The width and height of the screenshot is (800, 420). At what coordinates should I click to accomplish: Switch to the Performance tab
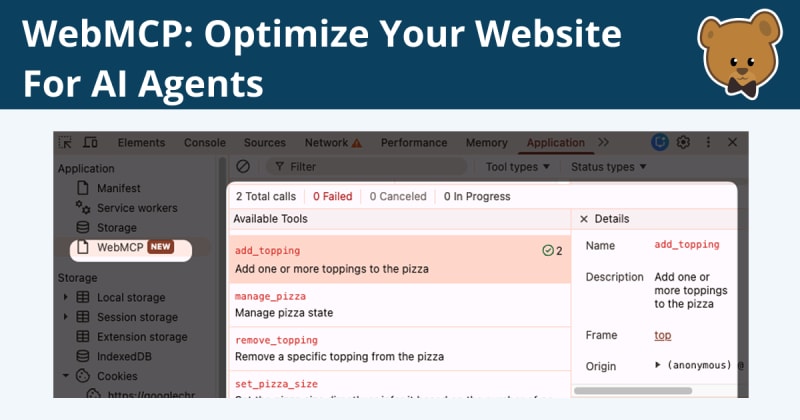tap(414, 143)
